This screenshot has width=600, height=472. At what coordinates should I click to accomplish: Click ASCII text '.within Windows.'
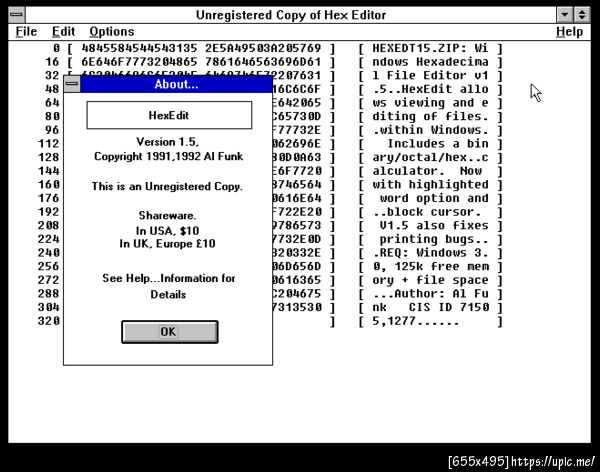click(x=430, y=130)
